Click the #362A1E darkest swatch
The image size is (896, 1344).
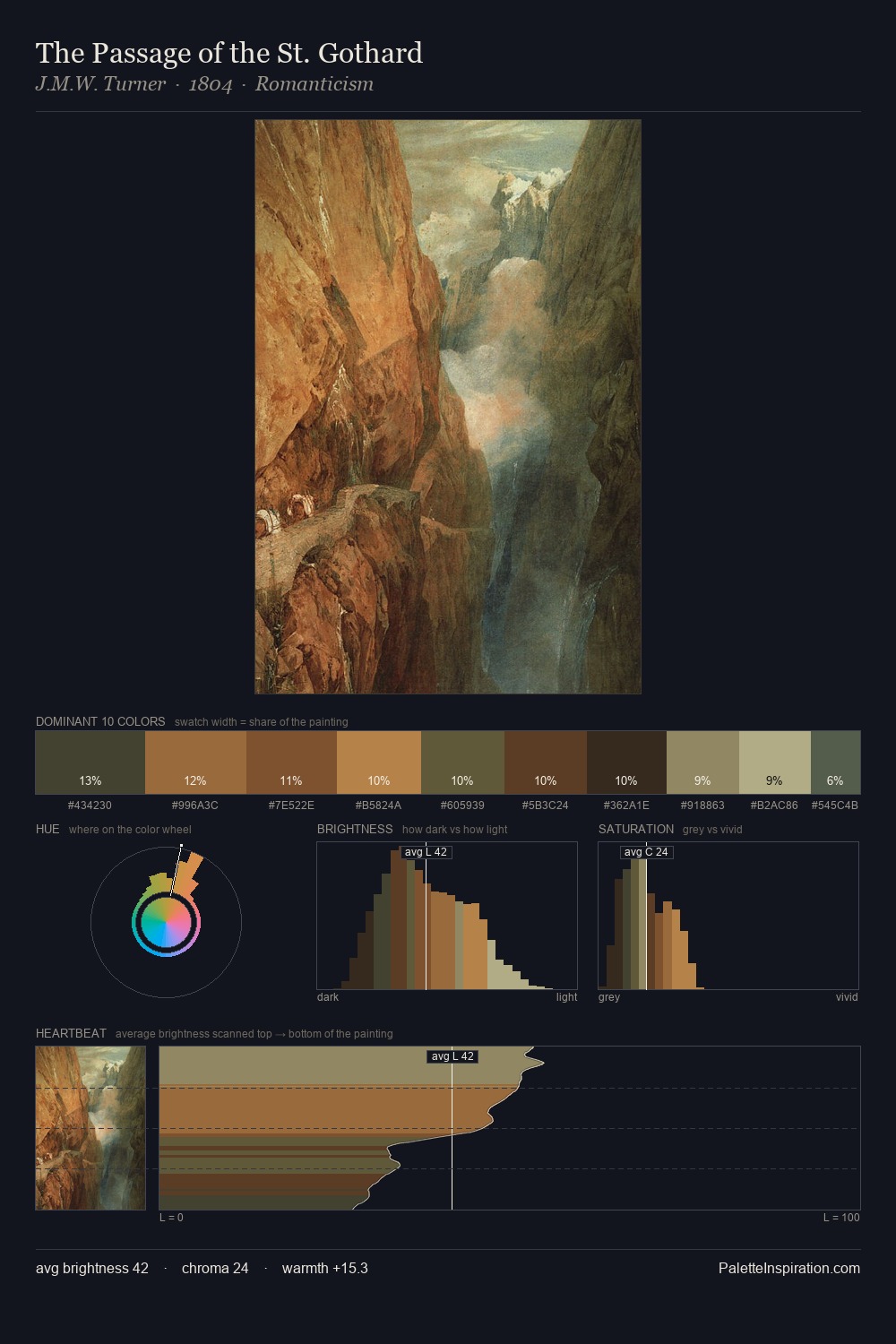[626, 762]
